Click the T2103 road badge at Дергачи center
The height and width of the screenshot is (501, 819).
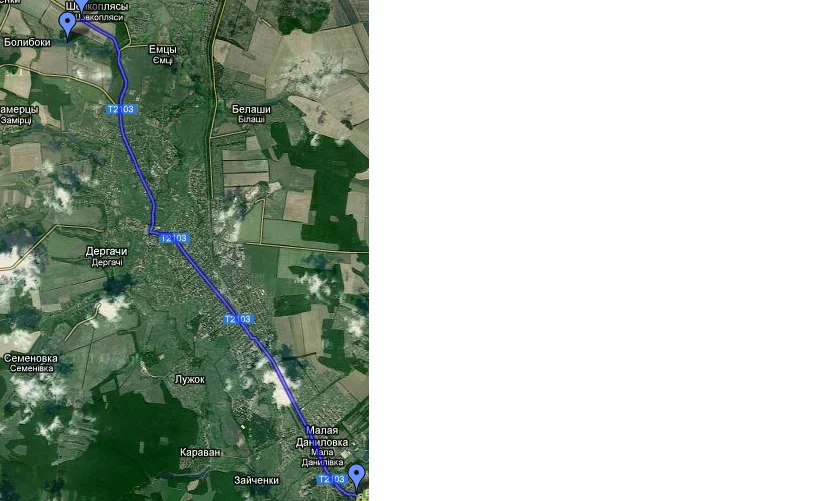[173, 238]
